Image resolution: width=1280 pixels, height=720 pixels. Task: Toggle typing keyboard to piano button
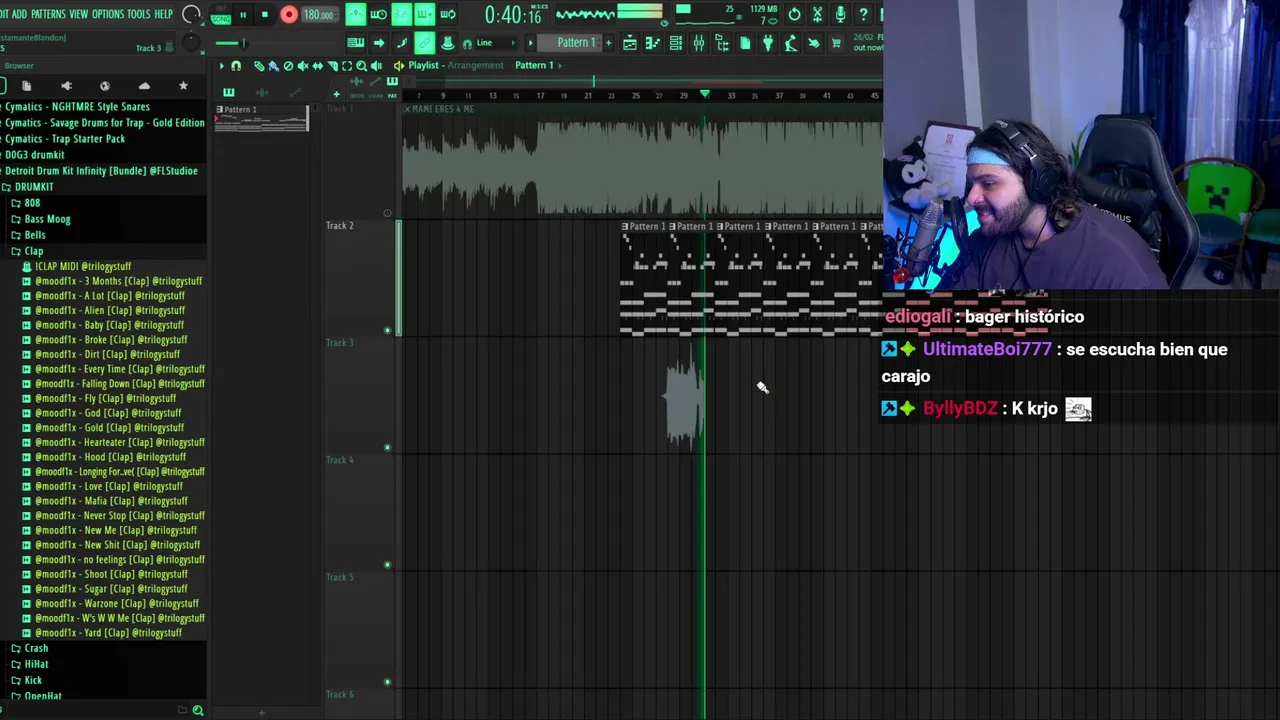tap(356, 42)
